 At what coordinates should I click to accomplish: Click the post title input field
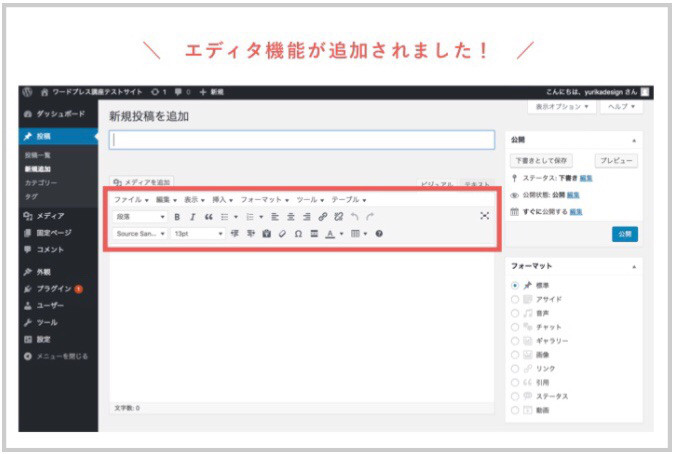tap(302, 140)
